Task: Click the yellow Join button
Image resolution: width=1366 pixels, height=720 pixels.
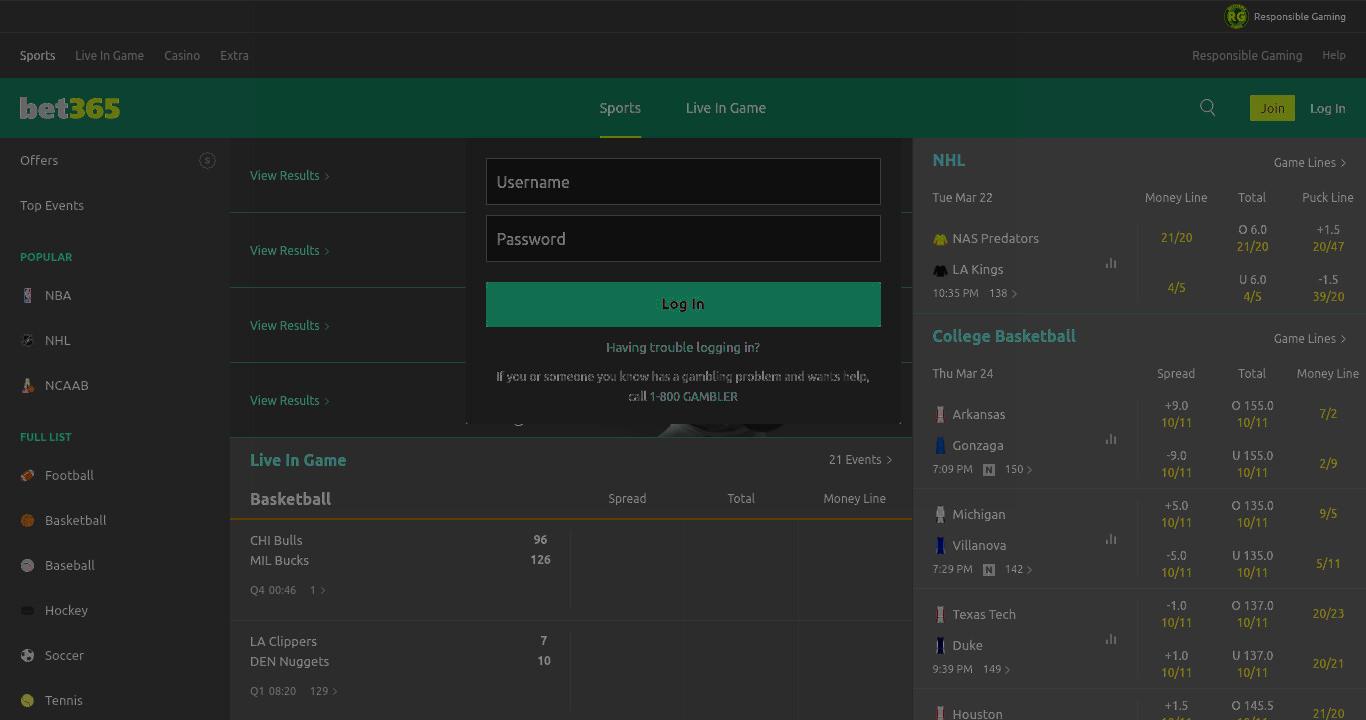Action: coord(1272,108)
